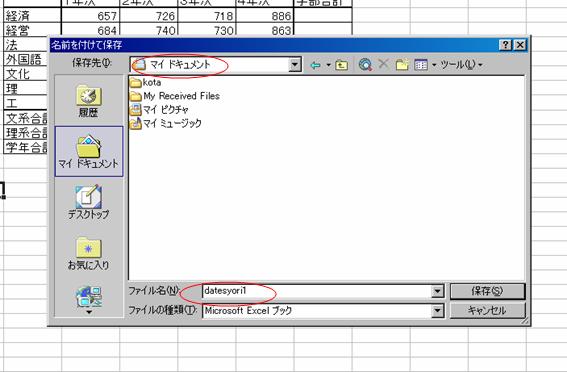This screenshot has width=567, height=372.
Task: Expand the ファイル名 dropdown arrow
Action: coord(437,291)
